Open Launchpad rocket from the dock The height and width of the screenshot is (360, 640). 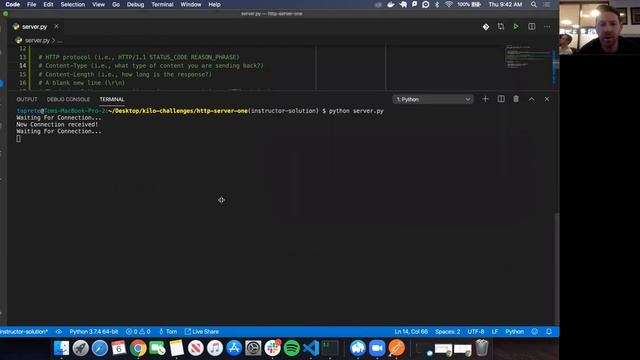[80, 348]
